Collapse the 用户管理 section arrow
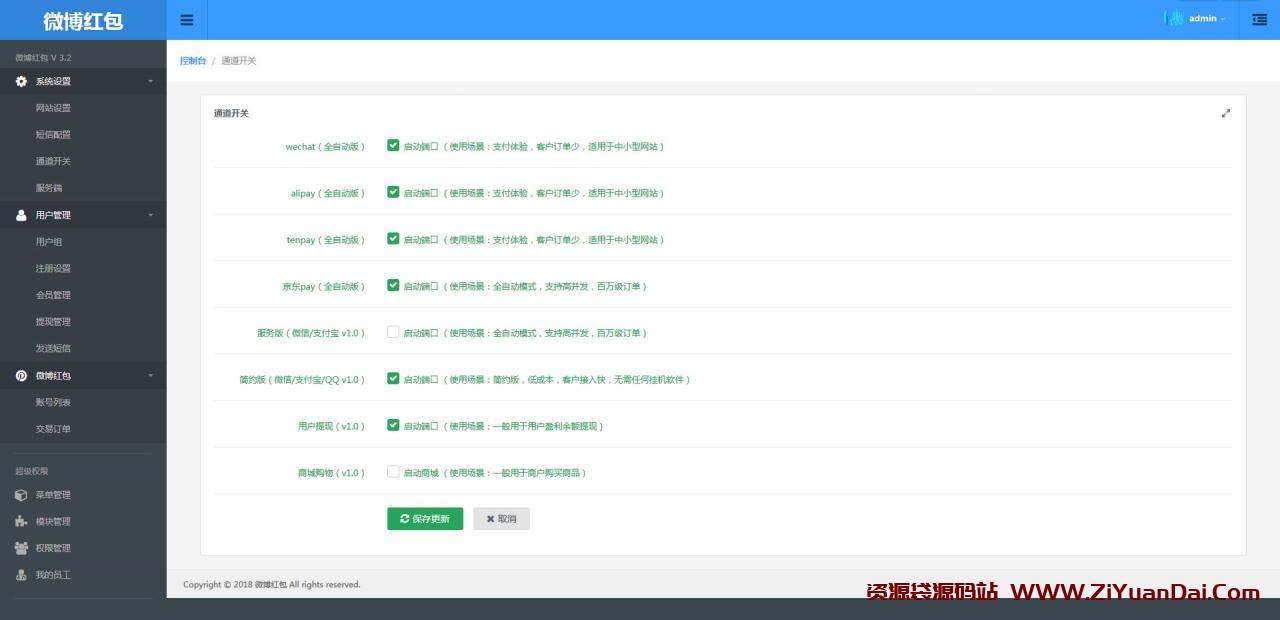This screenshot has height=620, width=1280. 151,215
